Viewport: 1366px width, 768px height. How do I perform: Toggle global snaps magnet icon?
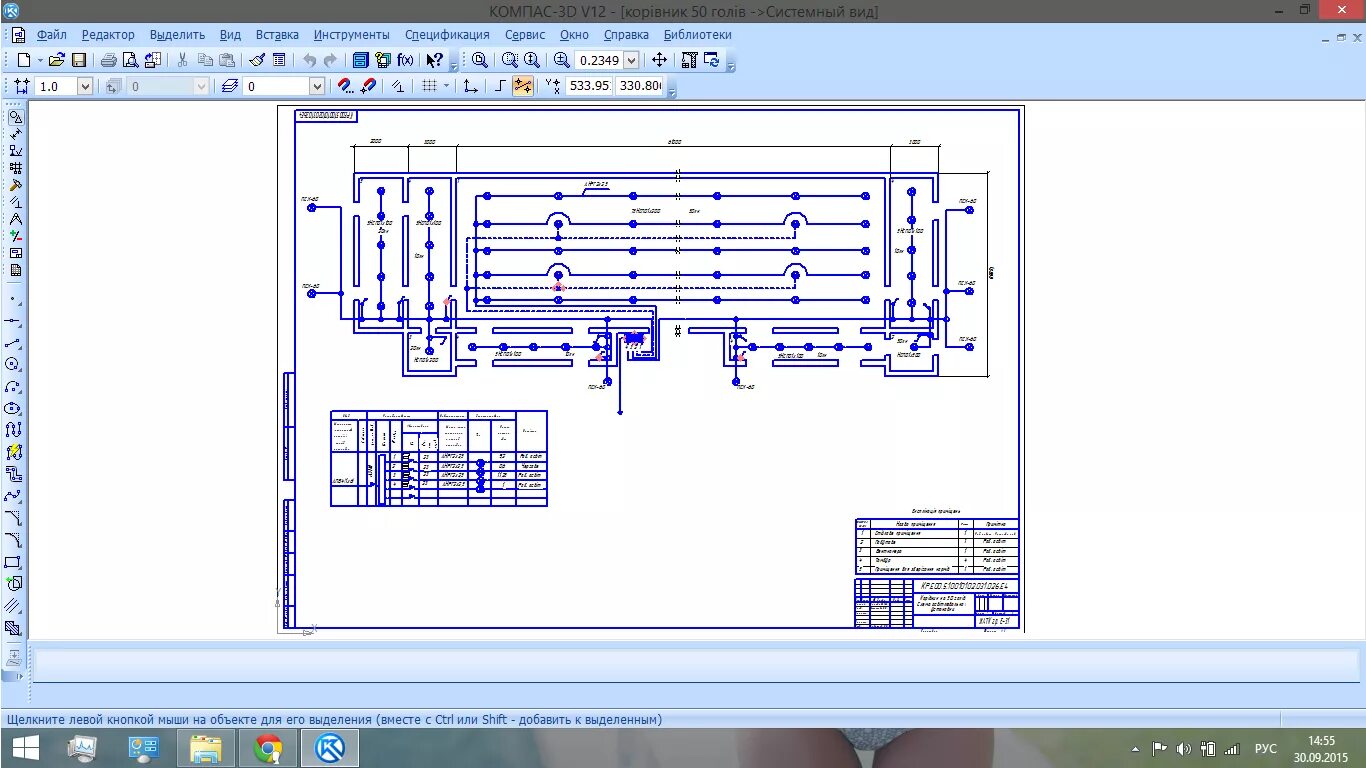[345, 86]
